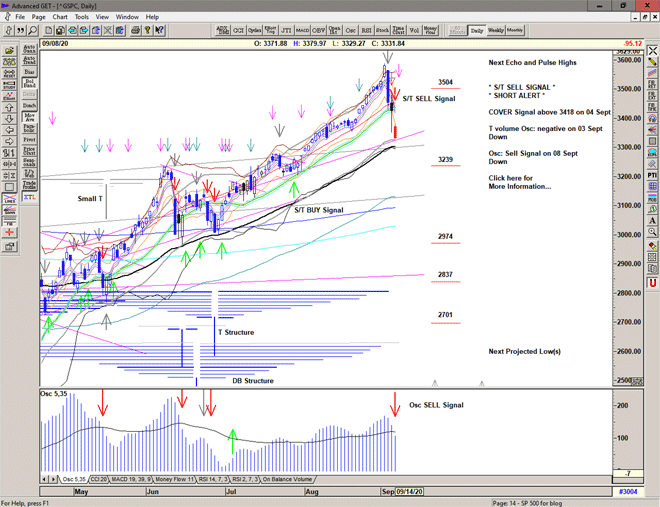660x507 pixels.
Task: Open the Chart menu
Action: point(60,17)
